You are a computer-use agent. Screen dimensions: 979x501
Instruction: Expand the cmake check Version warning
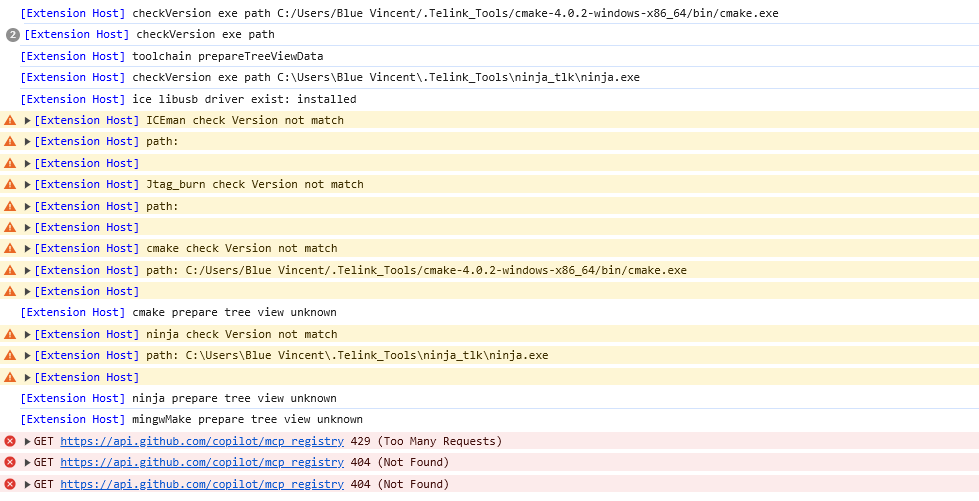(x=27, y=248)
